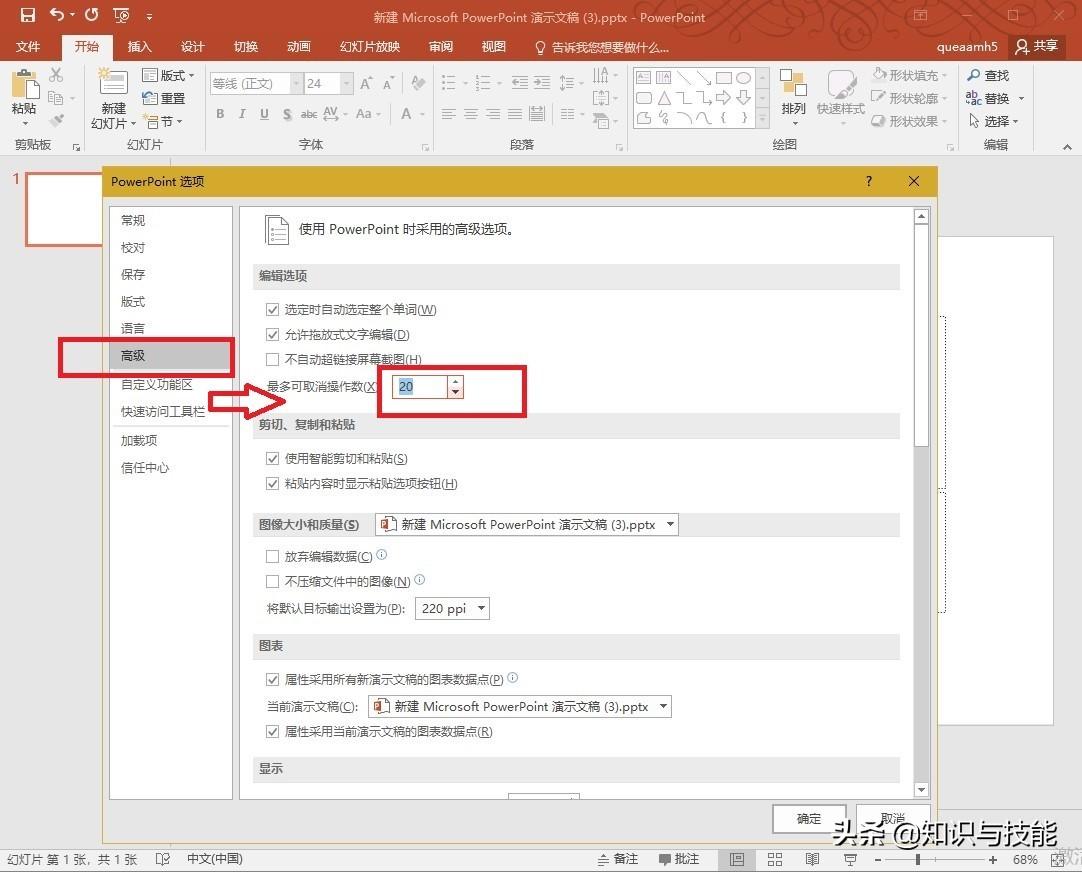Enable 不自动超链接屏幕截图 option
The width and height of the screenshot is (1082, 872).
click(x=272, y=359)
